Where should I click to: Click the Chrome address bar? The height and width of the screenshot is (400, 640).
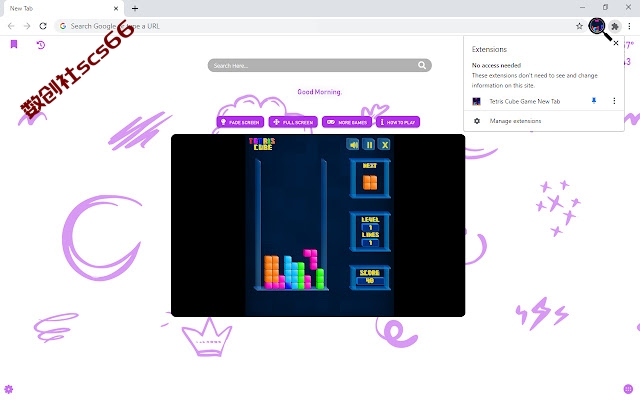(320, 26)
